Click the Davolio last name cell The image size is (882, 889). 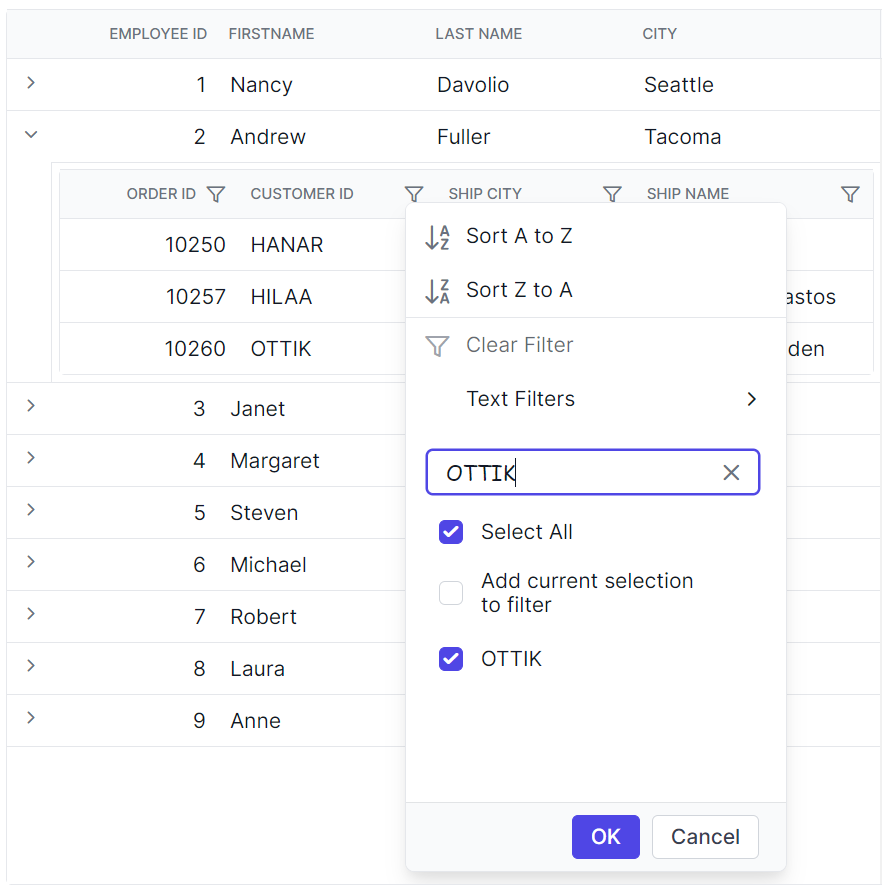click(473, 85)
